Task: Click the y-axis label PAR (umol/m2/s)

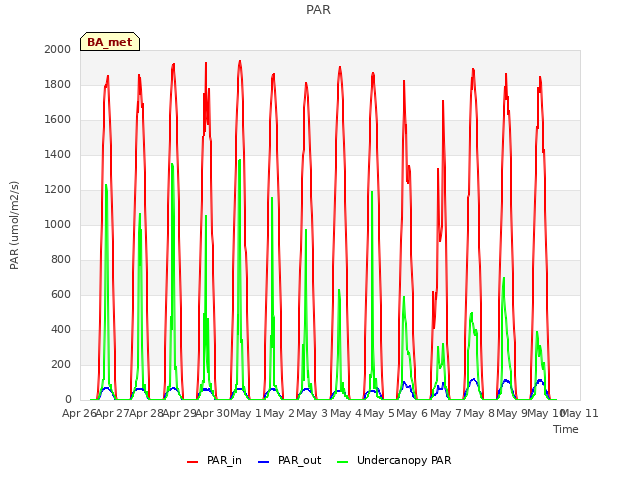Action: (14, 225)
